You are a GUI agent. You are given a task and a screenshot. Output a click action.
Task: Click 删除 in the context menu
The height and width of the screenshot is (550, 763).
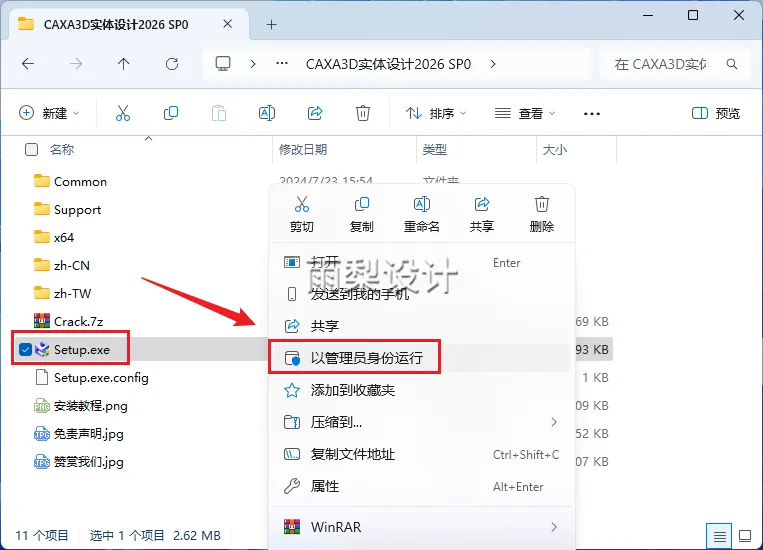(x=542, y=214)
